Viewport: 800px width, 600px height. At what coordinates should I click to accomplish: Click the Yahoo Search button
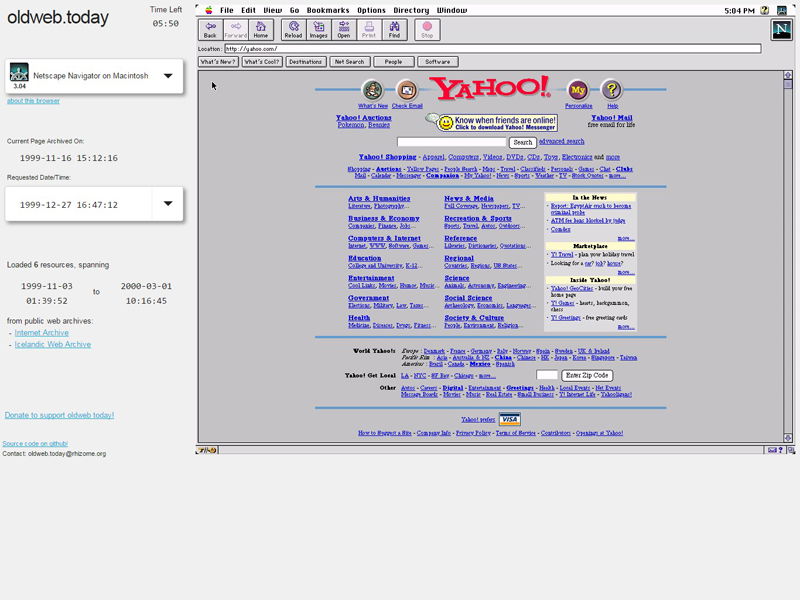click(x=522, y=142)
